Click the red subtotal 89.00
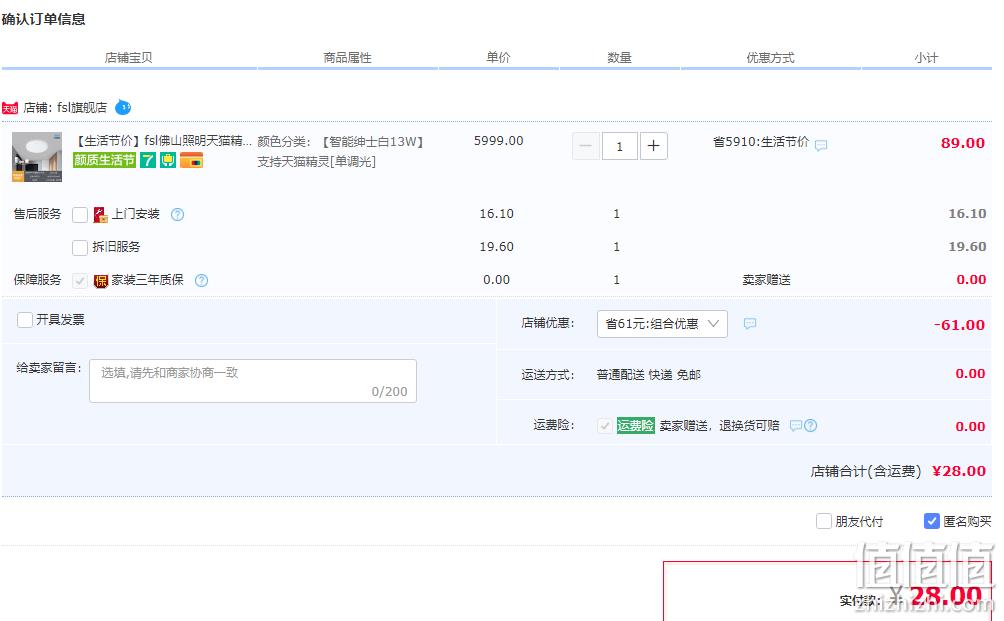 [x=962, y=143]
